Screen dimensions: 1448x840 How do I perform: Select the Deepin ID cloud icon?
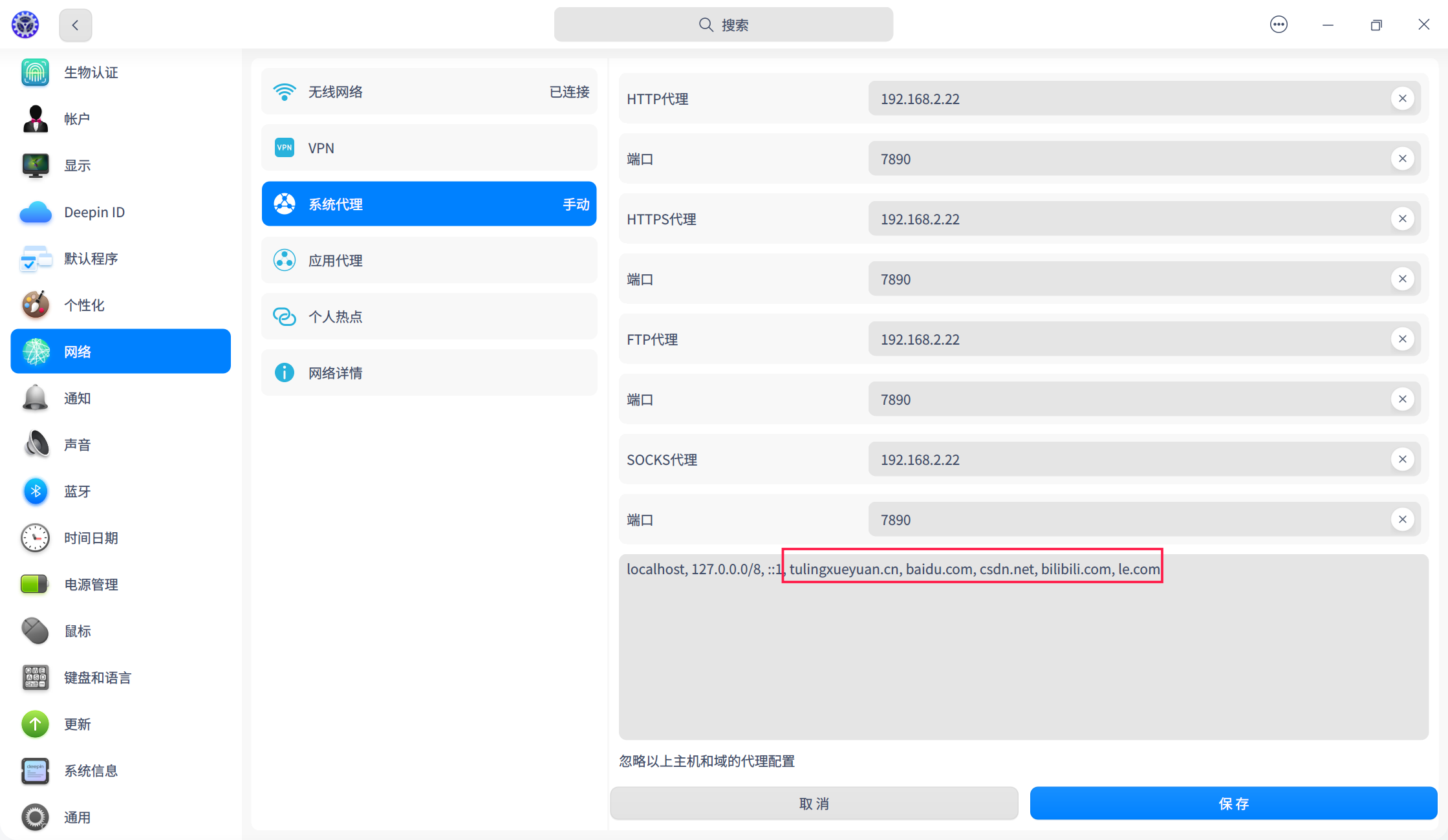point(35,212)
